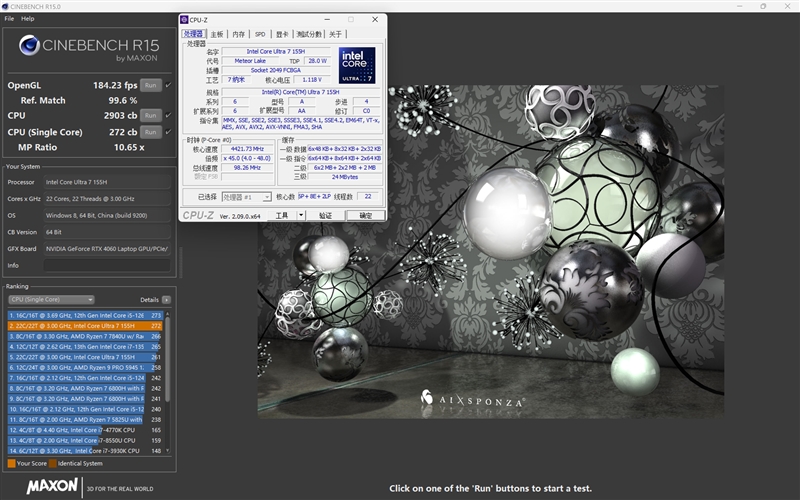The width and height of the screenshot is (800, 500).
Task: Switch to the 测试分数 tab in CPU-Z
Action: [x=309, y=34]
